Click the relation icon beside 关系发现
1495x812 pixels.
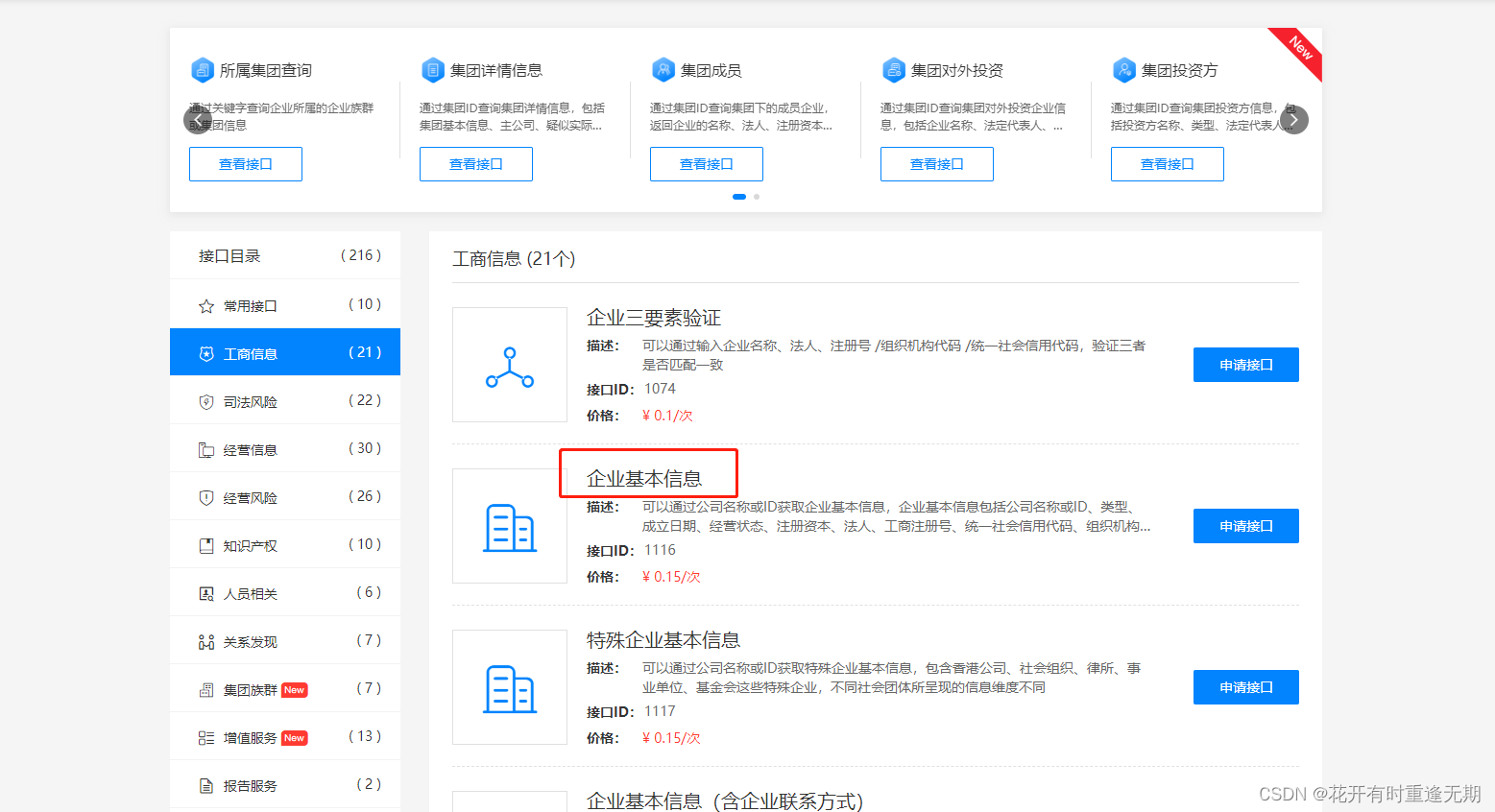[205, 642]
